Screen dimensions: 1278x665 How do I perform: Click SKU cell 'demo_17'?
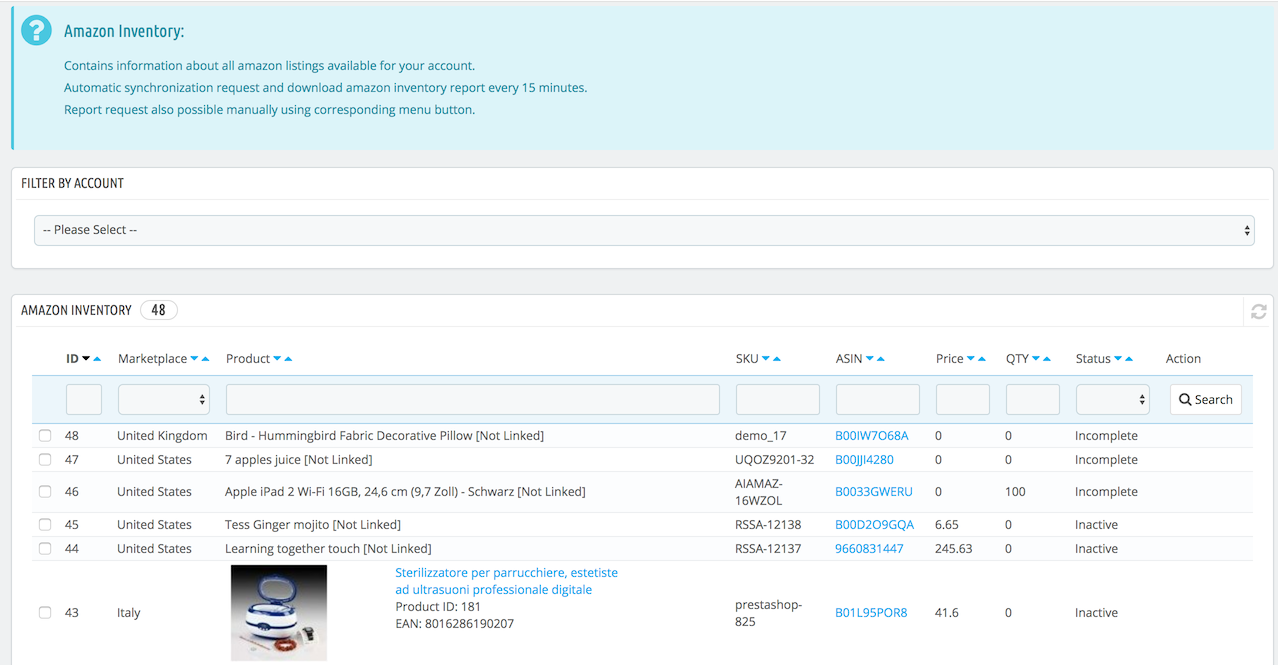click(x=761, y=436)
